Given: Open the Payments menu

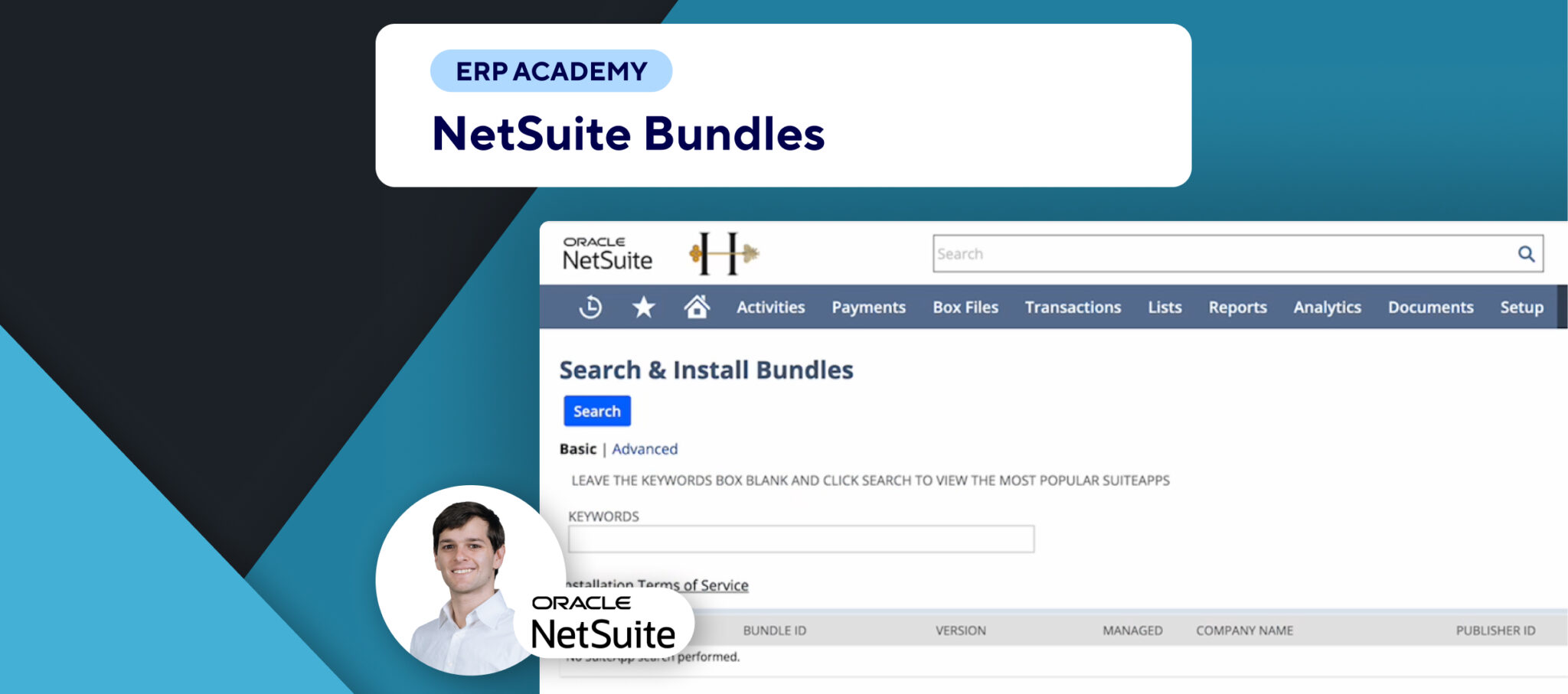Looking at the screenshot, I should (868, 307).
